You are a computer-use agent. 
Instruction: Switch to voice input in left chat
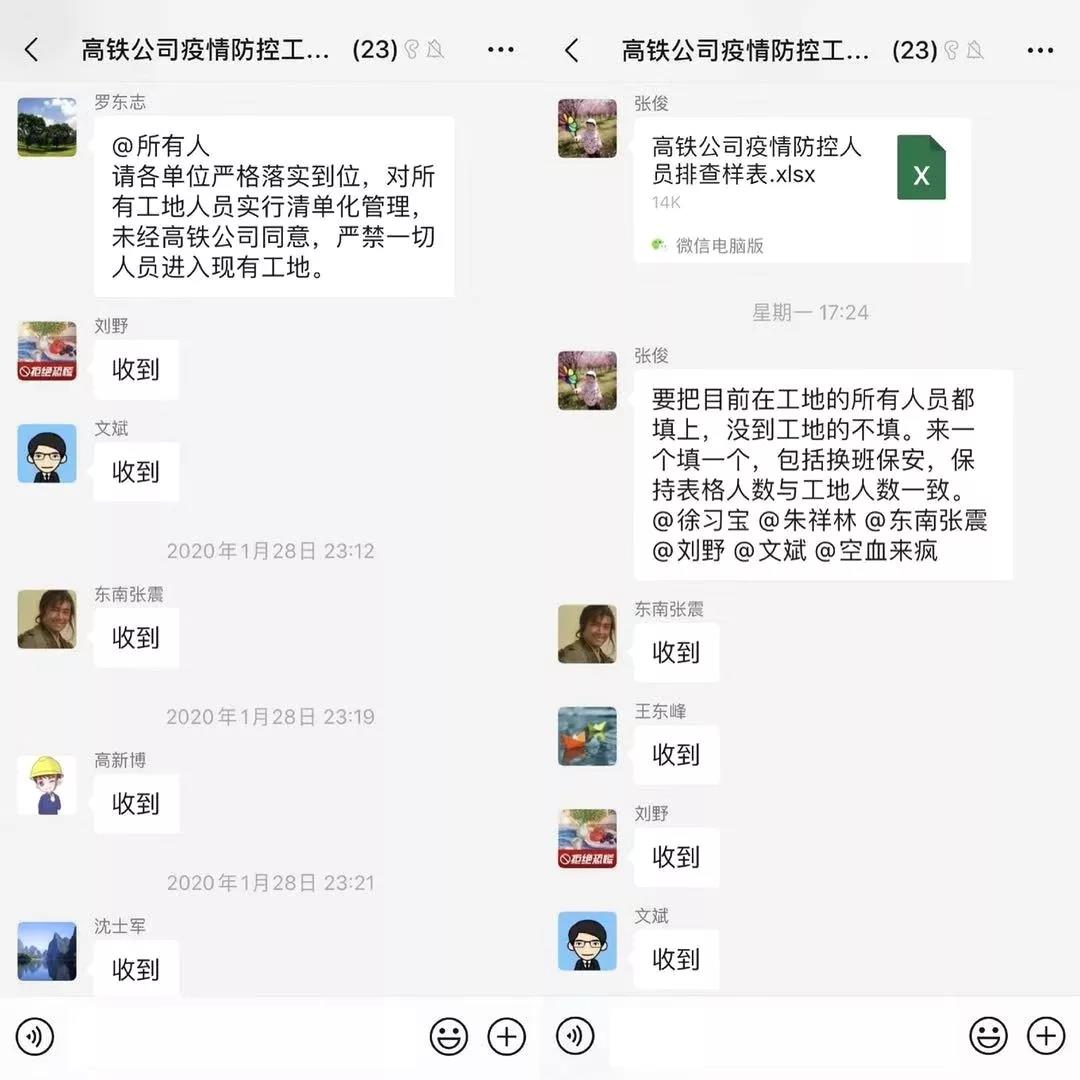34,1036
